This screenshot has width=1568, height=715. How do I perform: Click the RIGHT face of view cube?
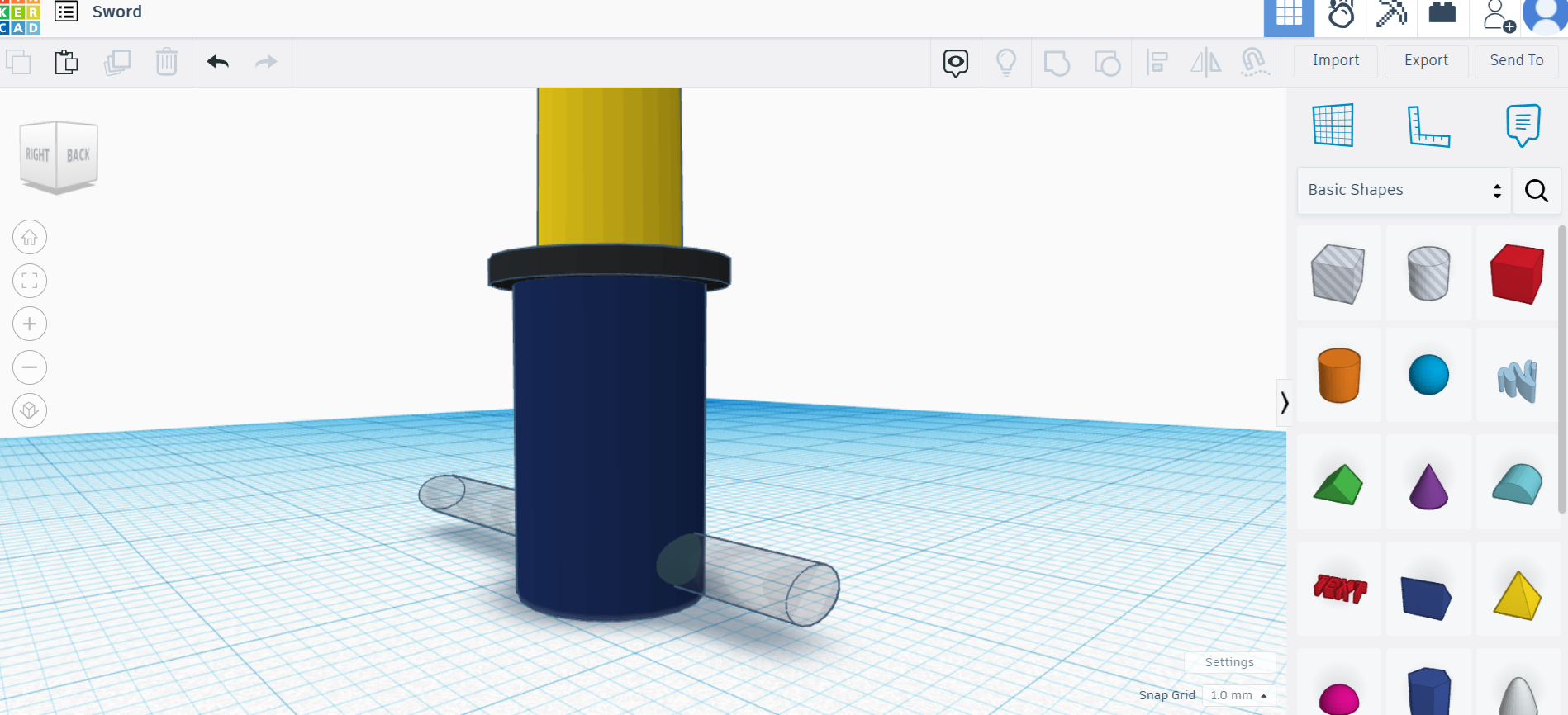point(37,155)
